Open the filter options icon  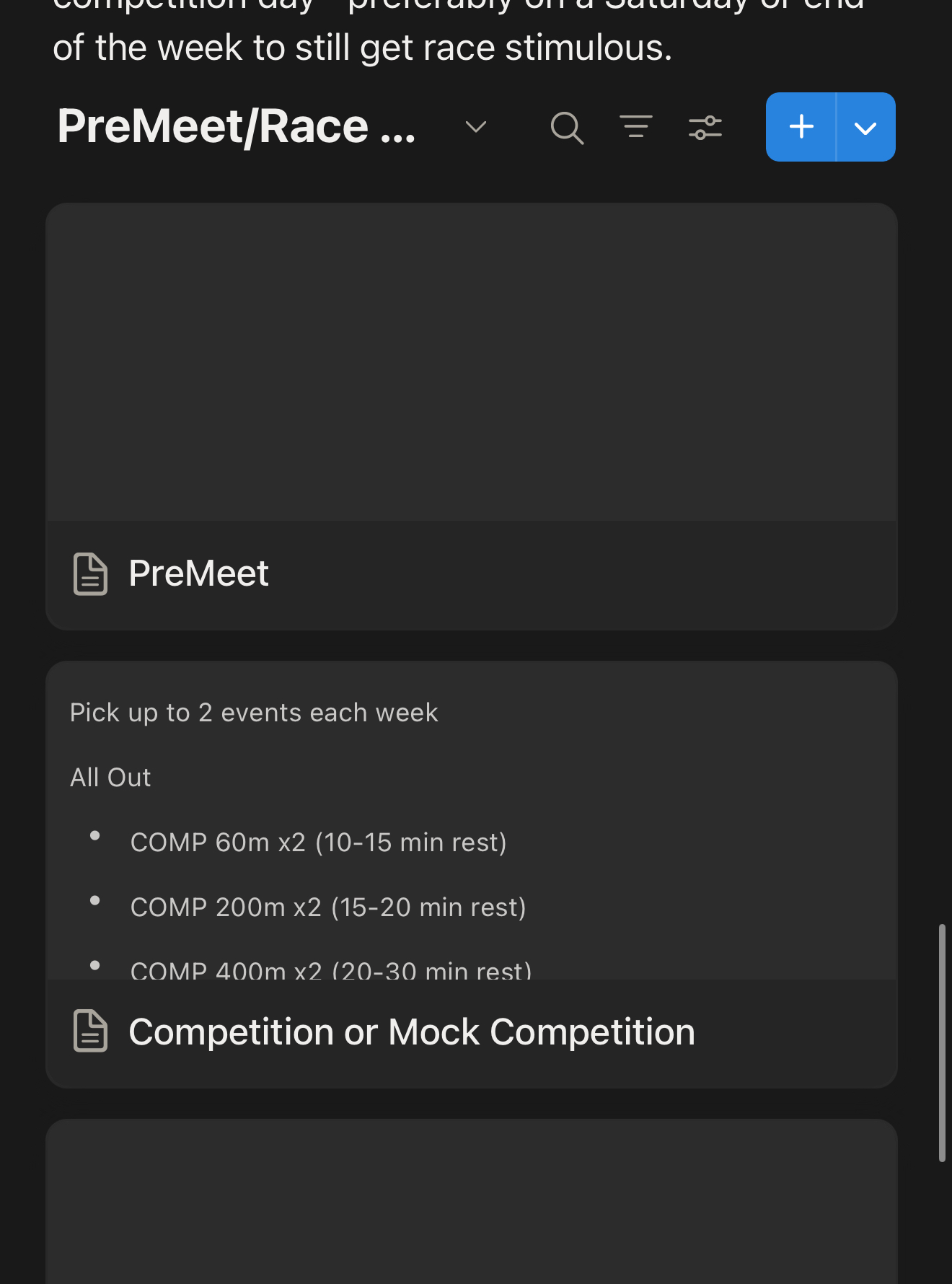636,127
